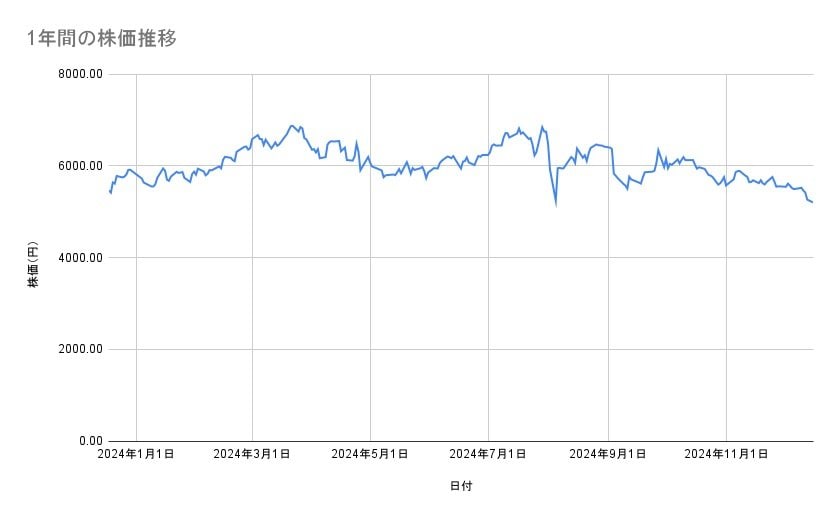Select the 2024年11月1日 date label

tap(726, 454)
